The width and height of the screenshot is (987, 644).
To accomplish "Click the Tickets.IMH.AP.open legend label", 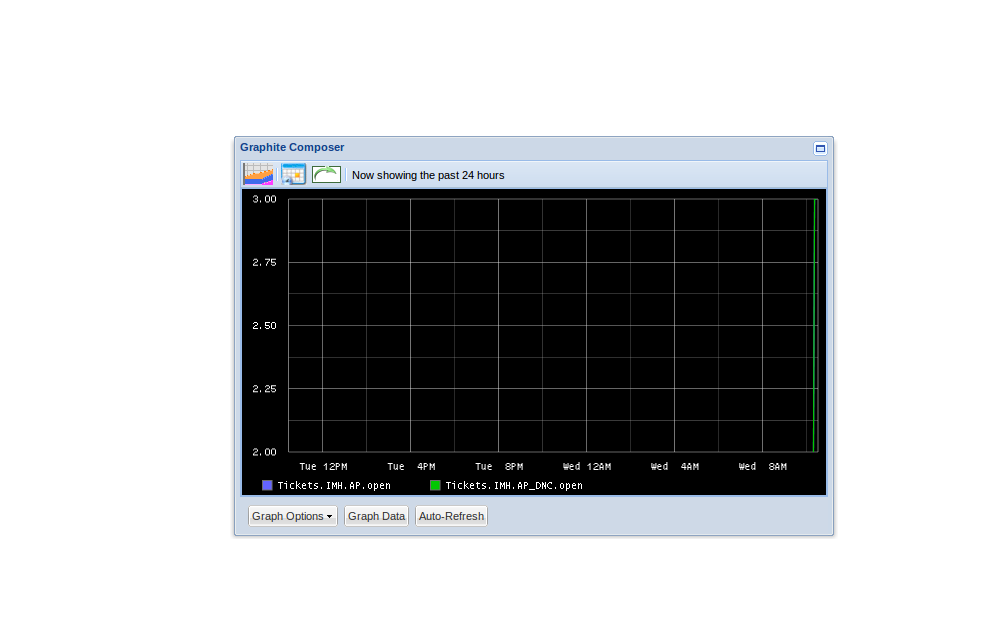I will tap(334, 485).
